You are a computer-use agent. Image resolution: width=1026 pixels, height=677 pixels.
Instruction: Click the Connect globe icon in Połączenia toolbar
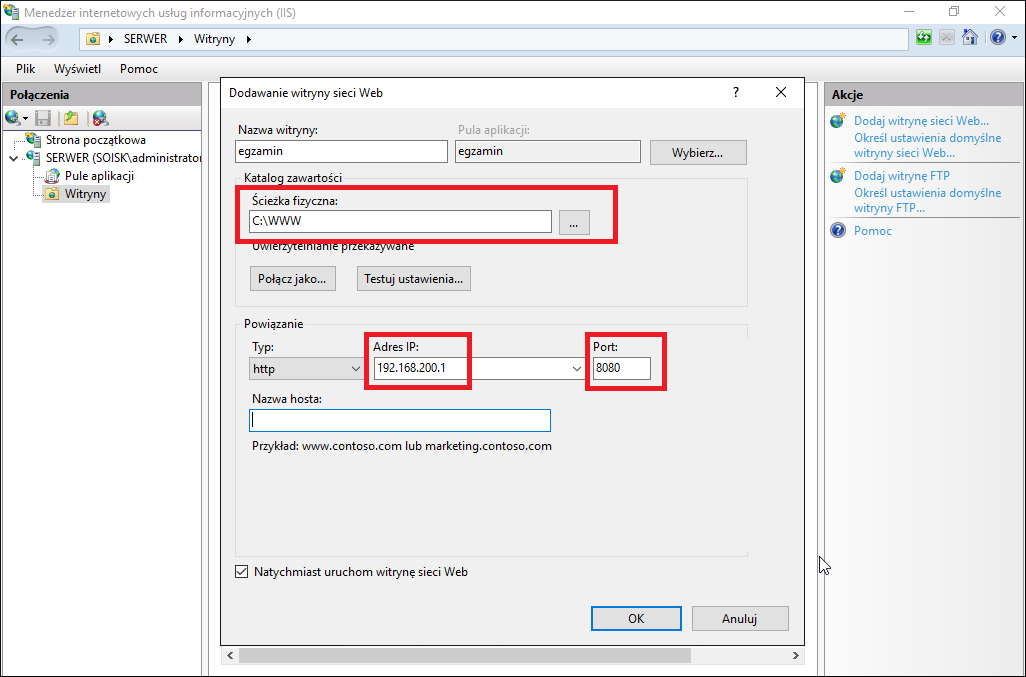[12, 118]
